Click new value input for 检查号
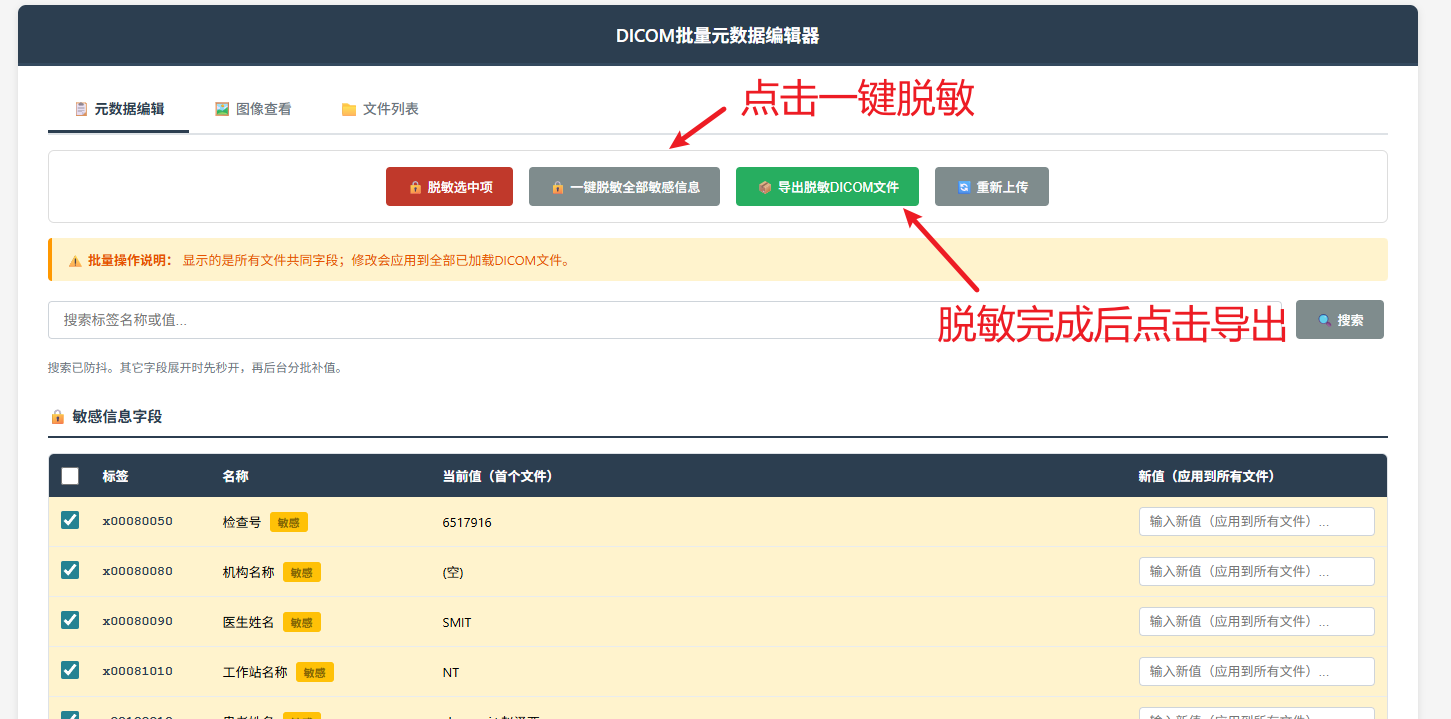This screenshot has height=719, width=1451. [x=1256, y=521]
